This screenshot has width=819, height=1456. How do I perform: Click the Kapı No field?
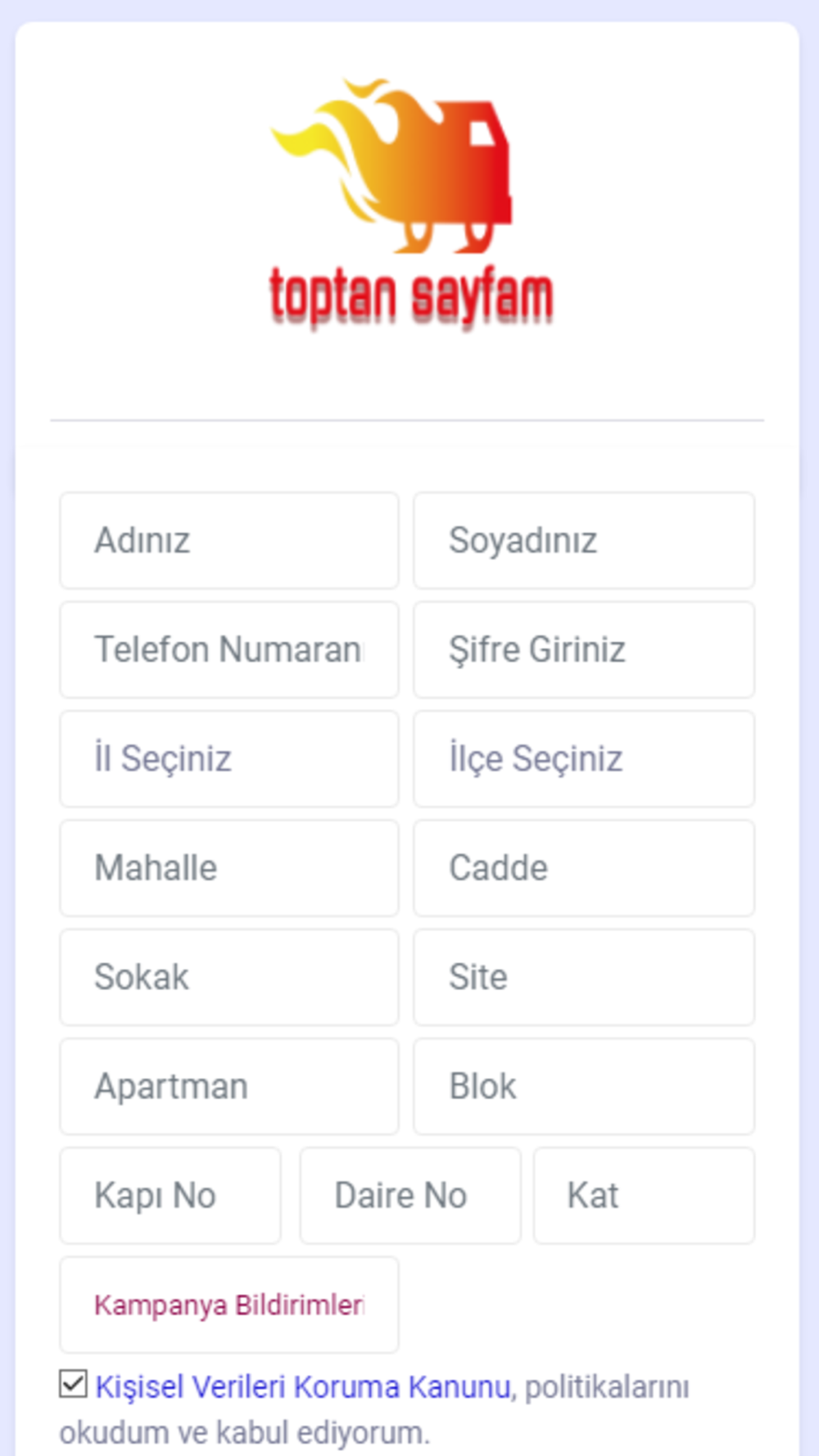pyautogui.click(x=170, y=1196)
